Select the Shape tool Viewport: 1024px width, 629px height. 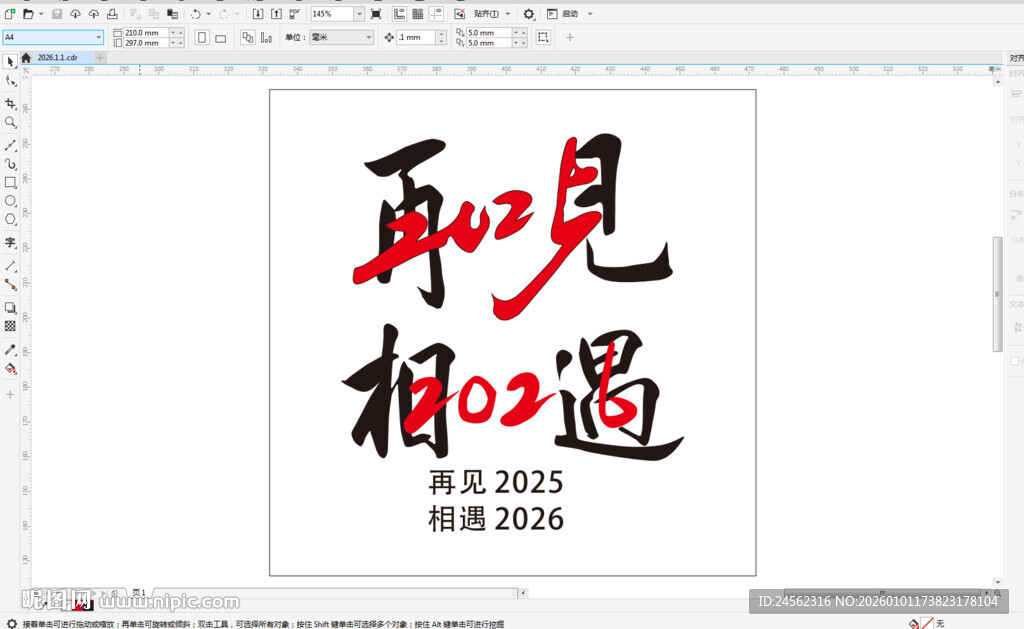[10, 82]
